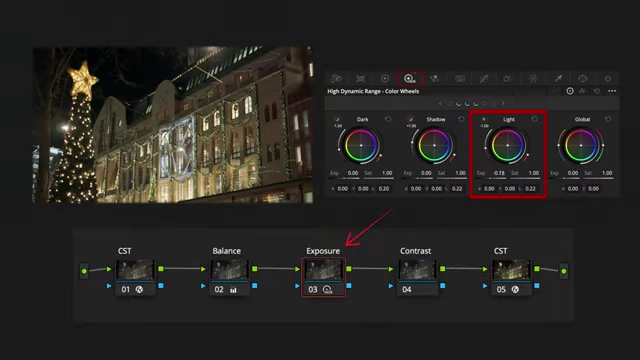Screen dimensions: 640x360
Task: Click Dark Exp value 0.00
Action: (353, 173)
